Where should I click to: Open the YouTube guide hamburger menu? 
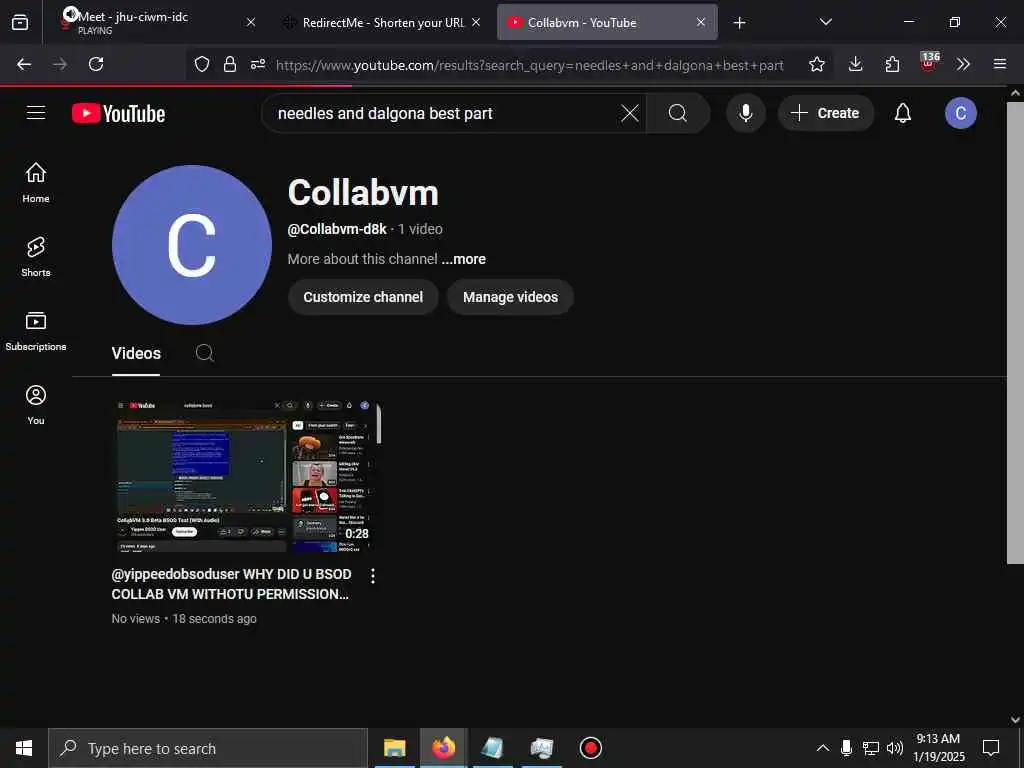[x=36, y=113]
